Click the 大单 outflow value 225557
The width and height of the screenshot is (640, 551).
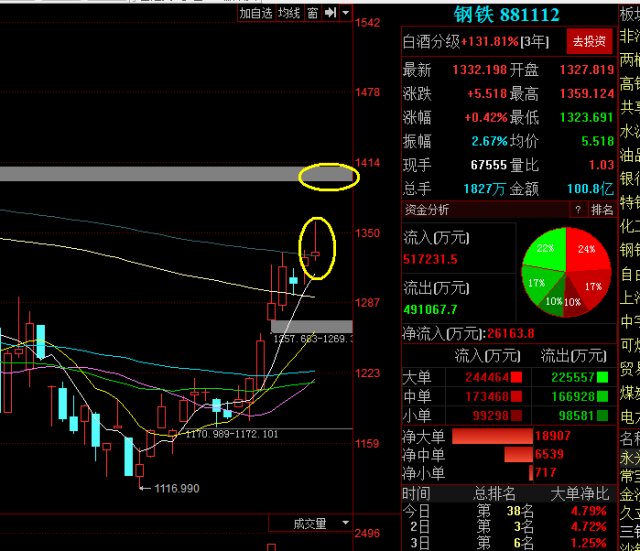tap(573, 377)
